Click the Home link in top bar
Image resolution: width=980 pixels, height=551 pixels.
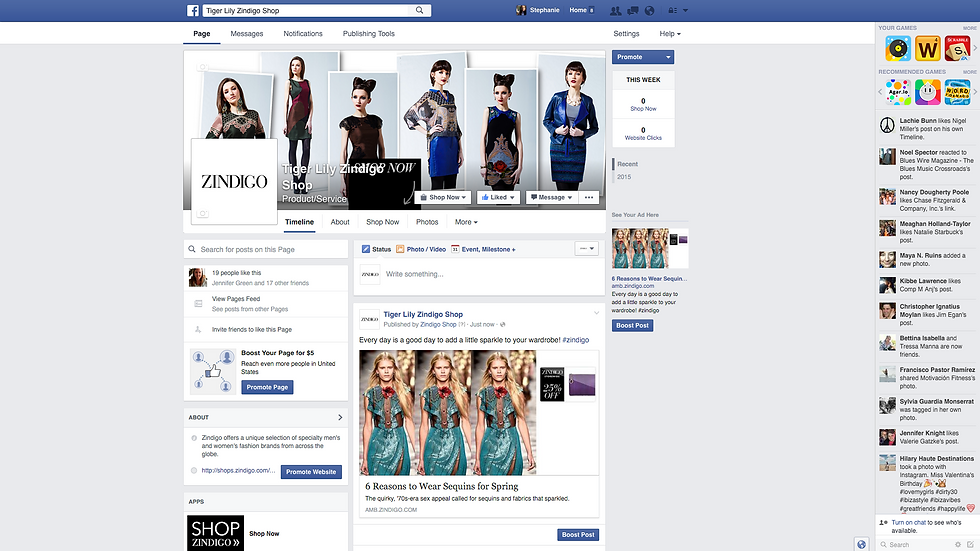[578, 10]
